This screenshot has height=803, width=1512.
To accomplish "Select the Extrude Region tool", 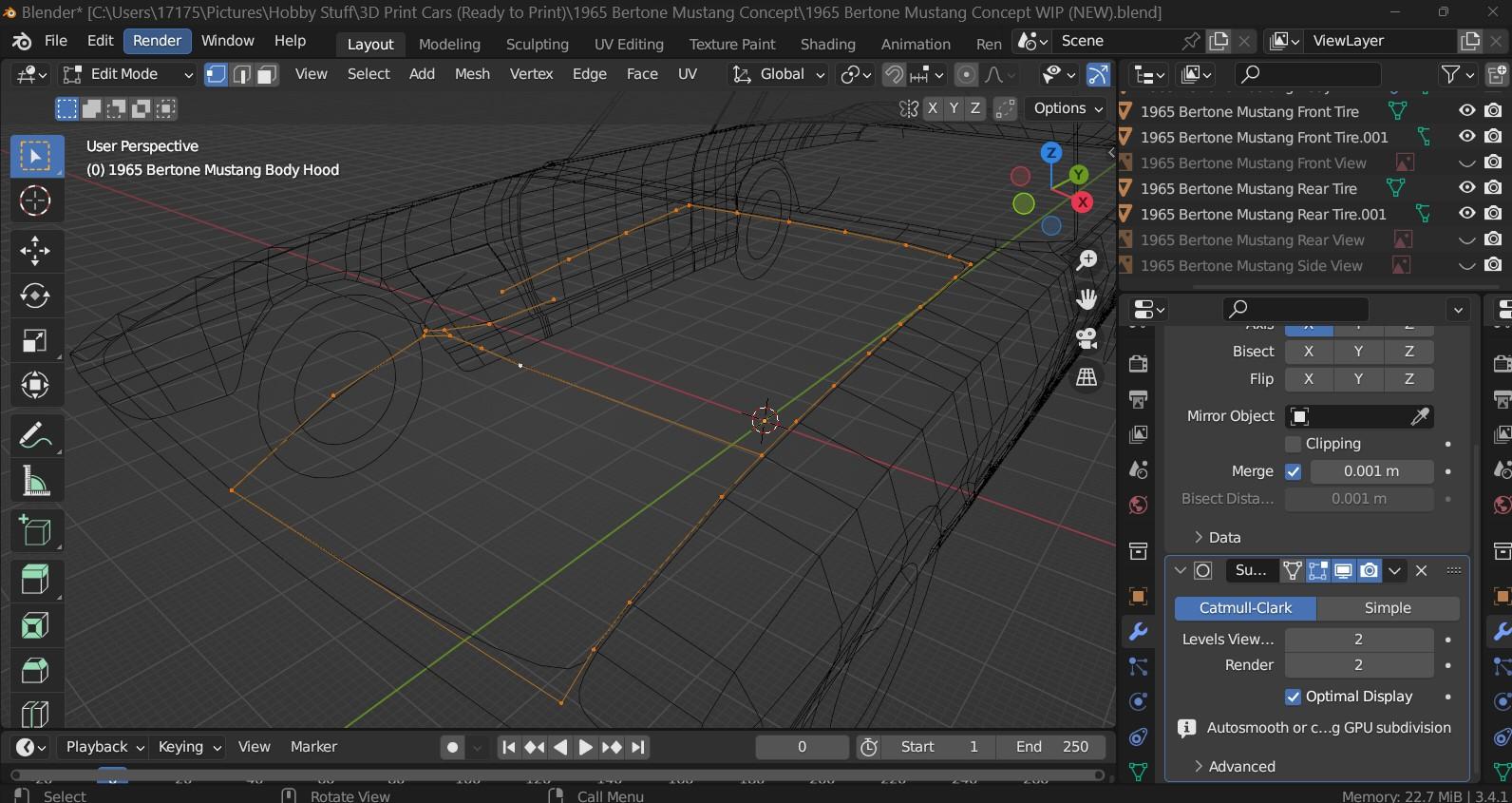I will [x=36, y=581].
